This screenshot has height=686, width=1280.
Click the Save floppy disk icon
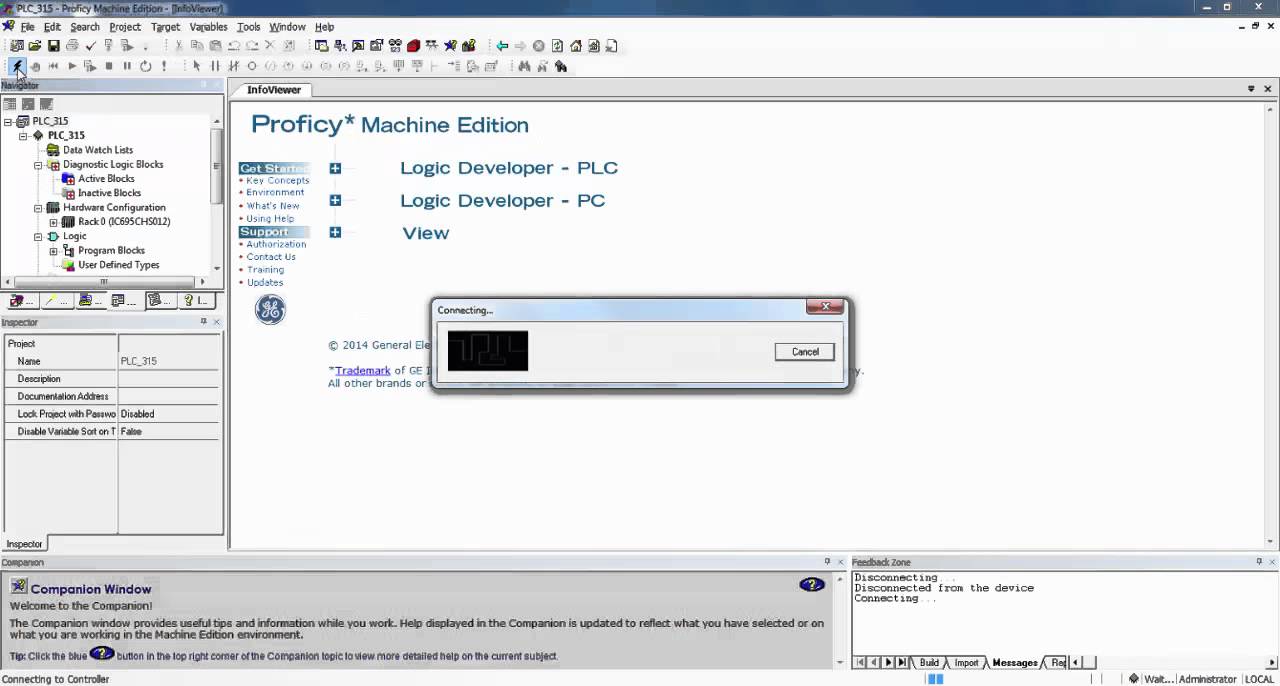click(x=53, y=45)
